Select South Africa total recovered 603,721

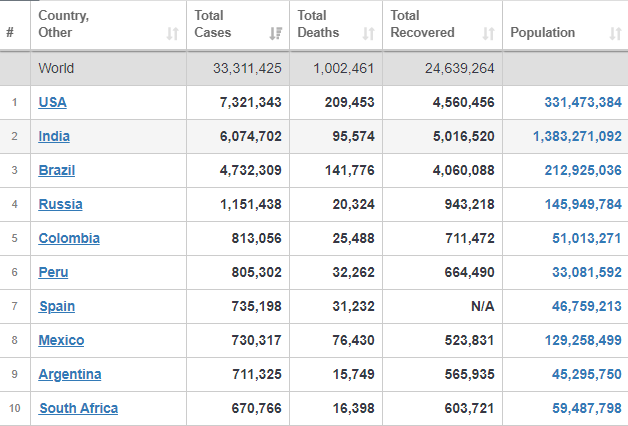pos(469,408)
